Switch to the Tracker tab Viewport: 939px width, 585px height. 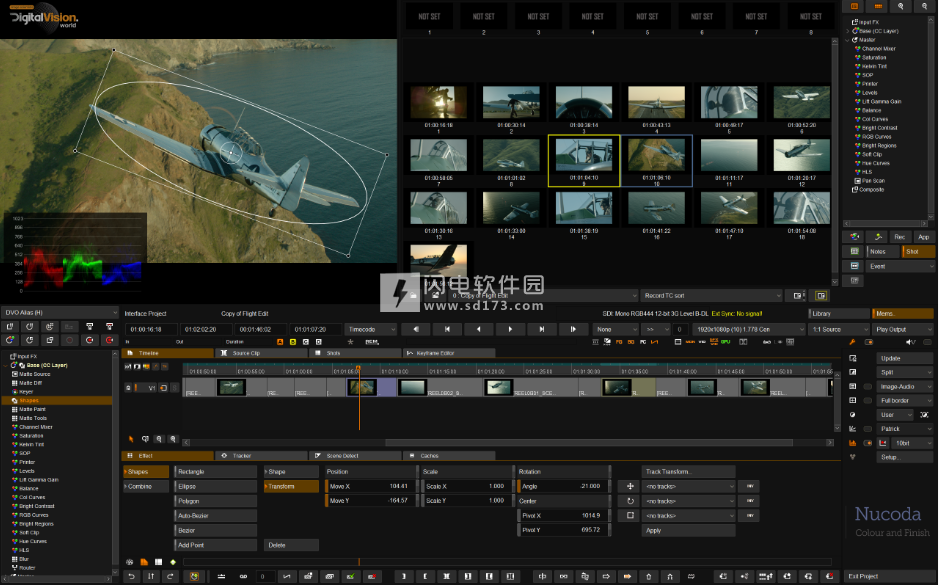[261, 456]
